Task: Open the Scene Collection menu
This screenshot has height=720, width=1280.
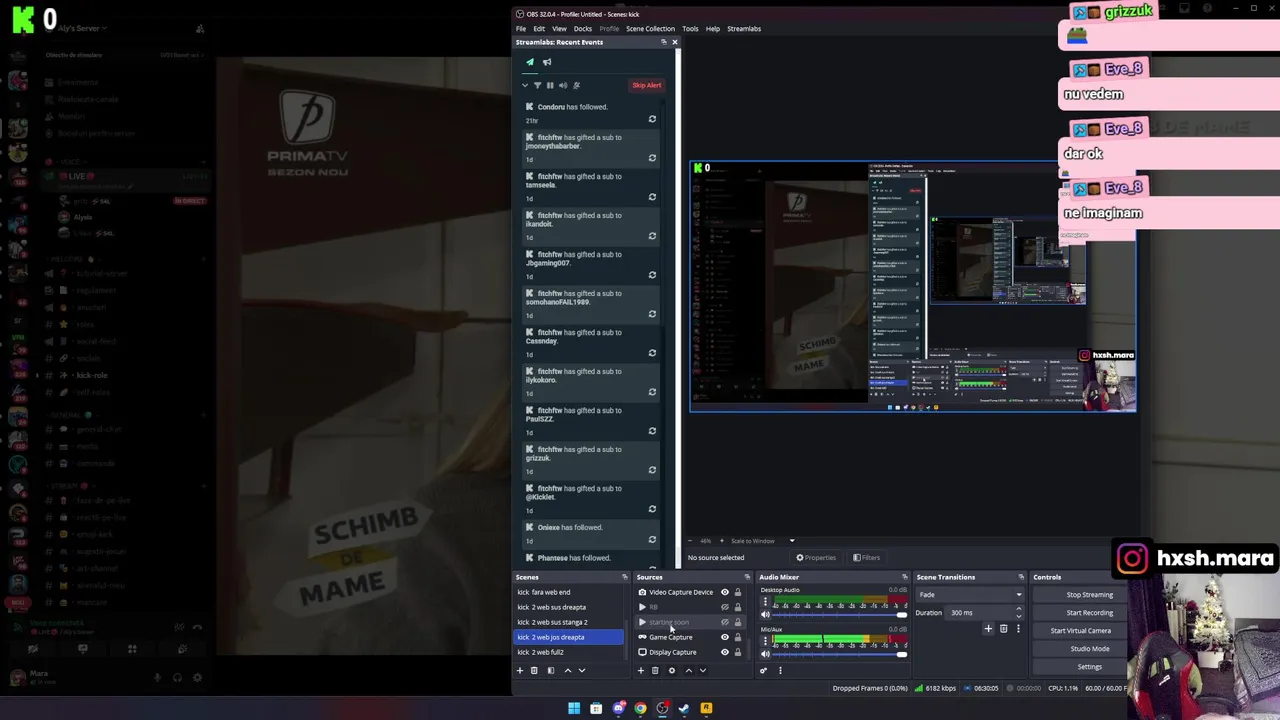Action: point(650,29)
